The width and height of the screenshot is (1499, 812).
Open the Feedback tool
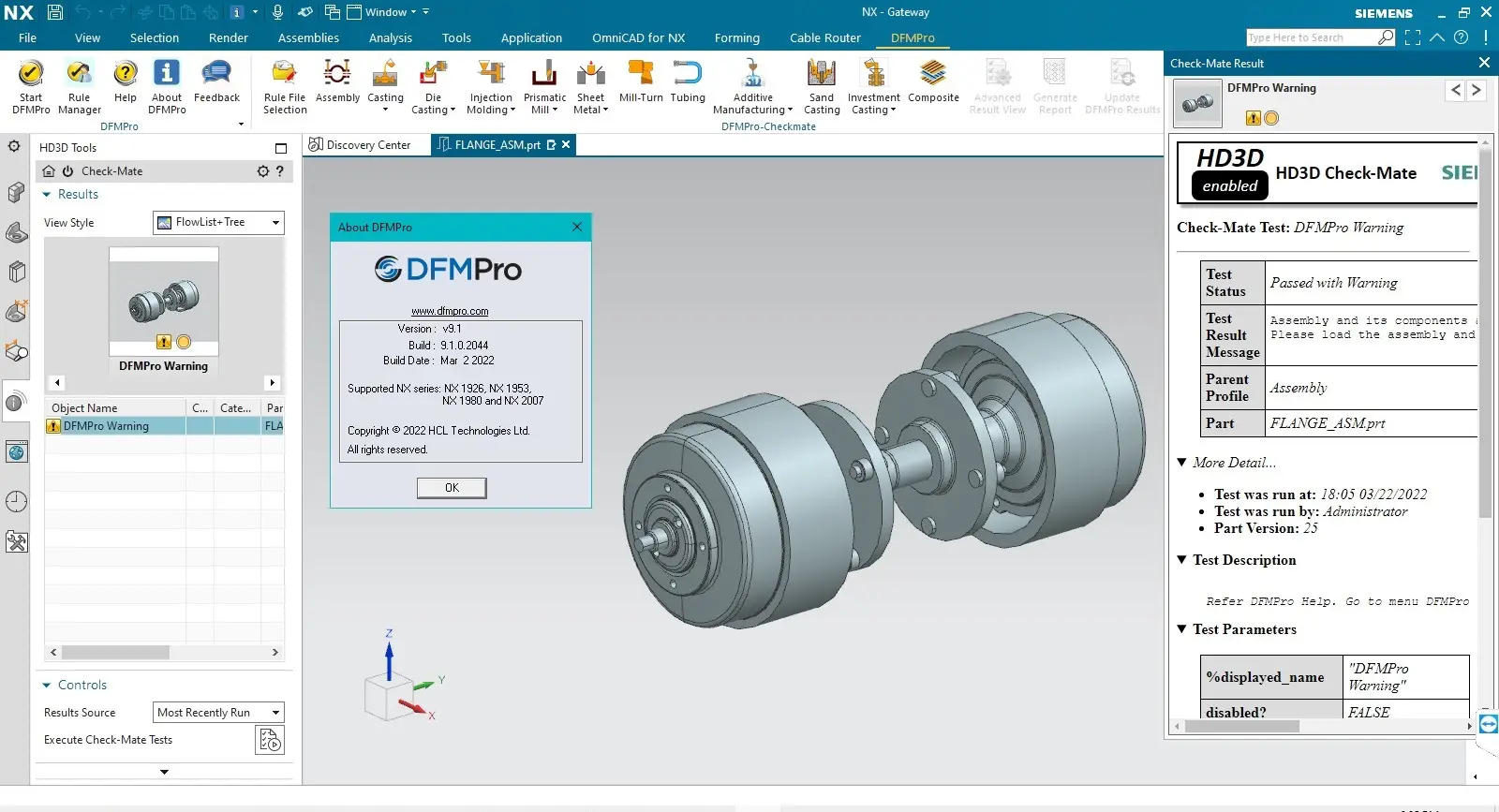pos(216,81)
